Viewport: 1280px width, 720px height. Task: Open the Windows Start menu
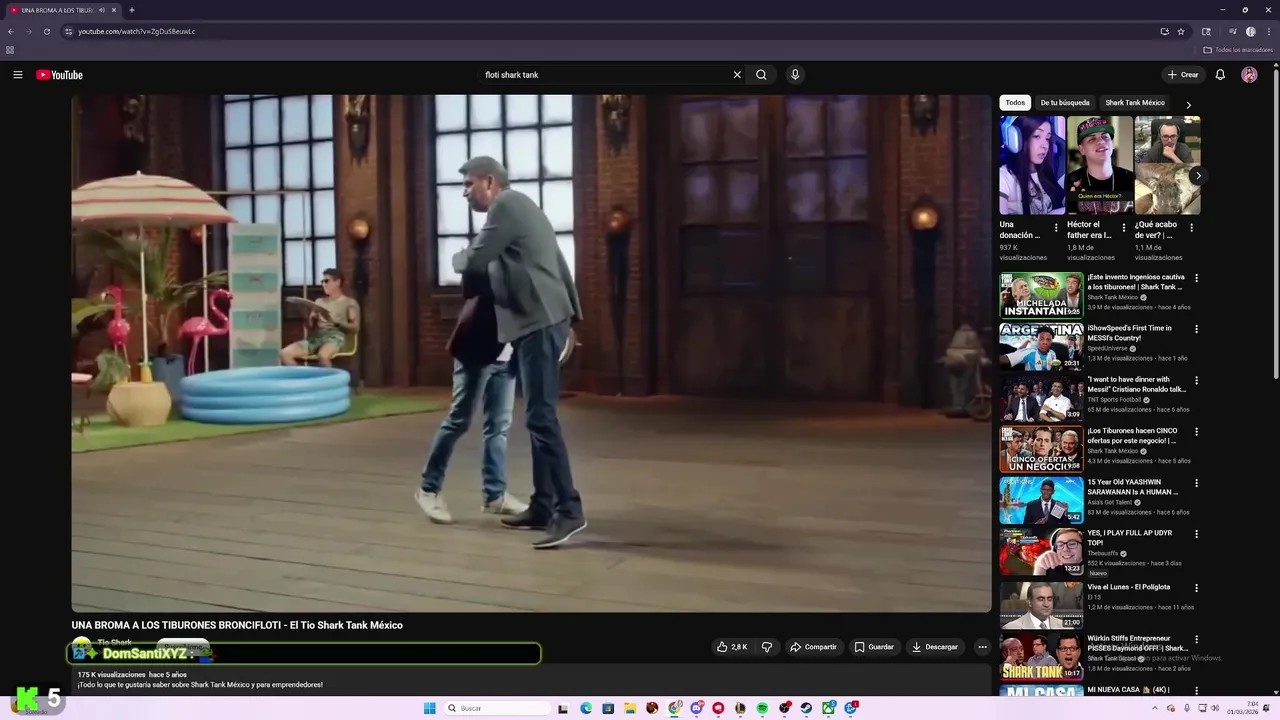tap(430, 708)
